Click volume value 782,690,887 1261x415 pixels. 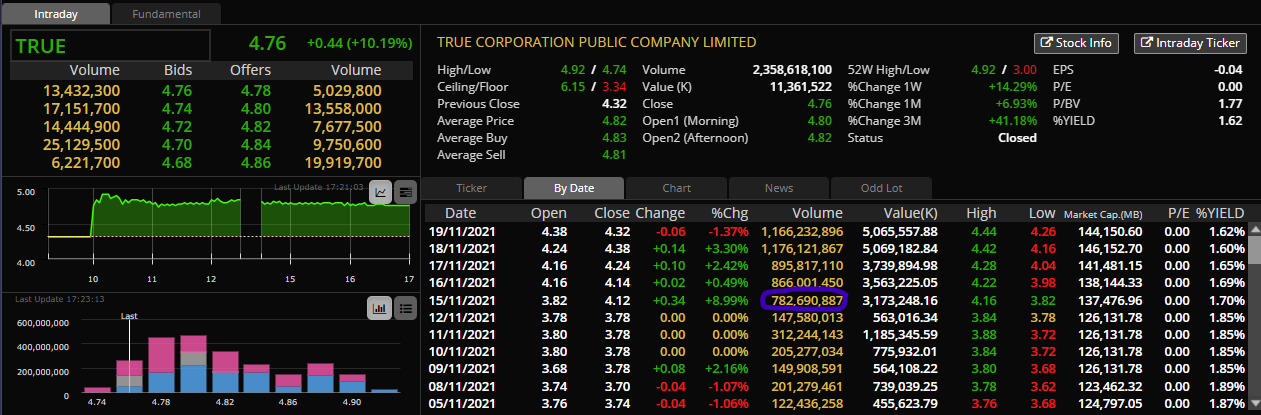tap(805, 299)
